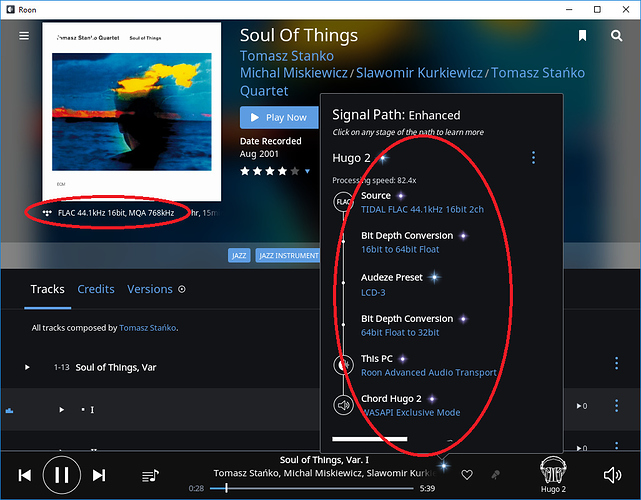Screen dimensions: 641x500
Task: Click the Versions tab circle icon
Action: (x=182, y=289)
